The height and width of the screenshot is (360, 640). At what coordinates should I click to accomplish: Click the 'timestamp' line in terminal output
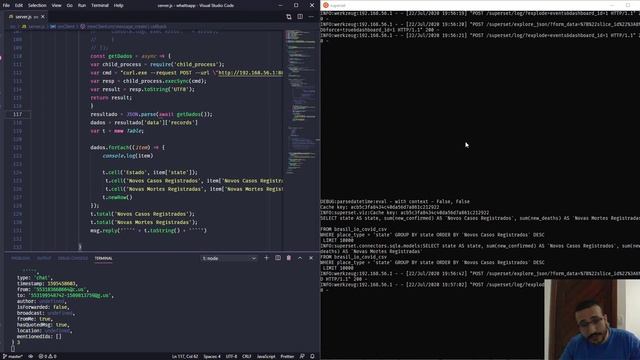(47, 283)
